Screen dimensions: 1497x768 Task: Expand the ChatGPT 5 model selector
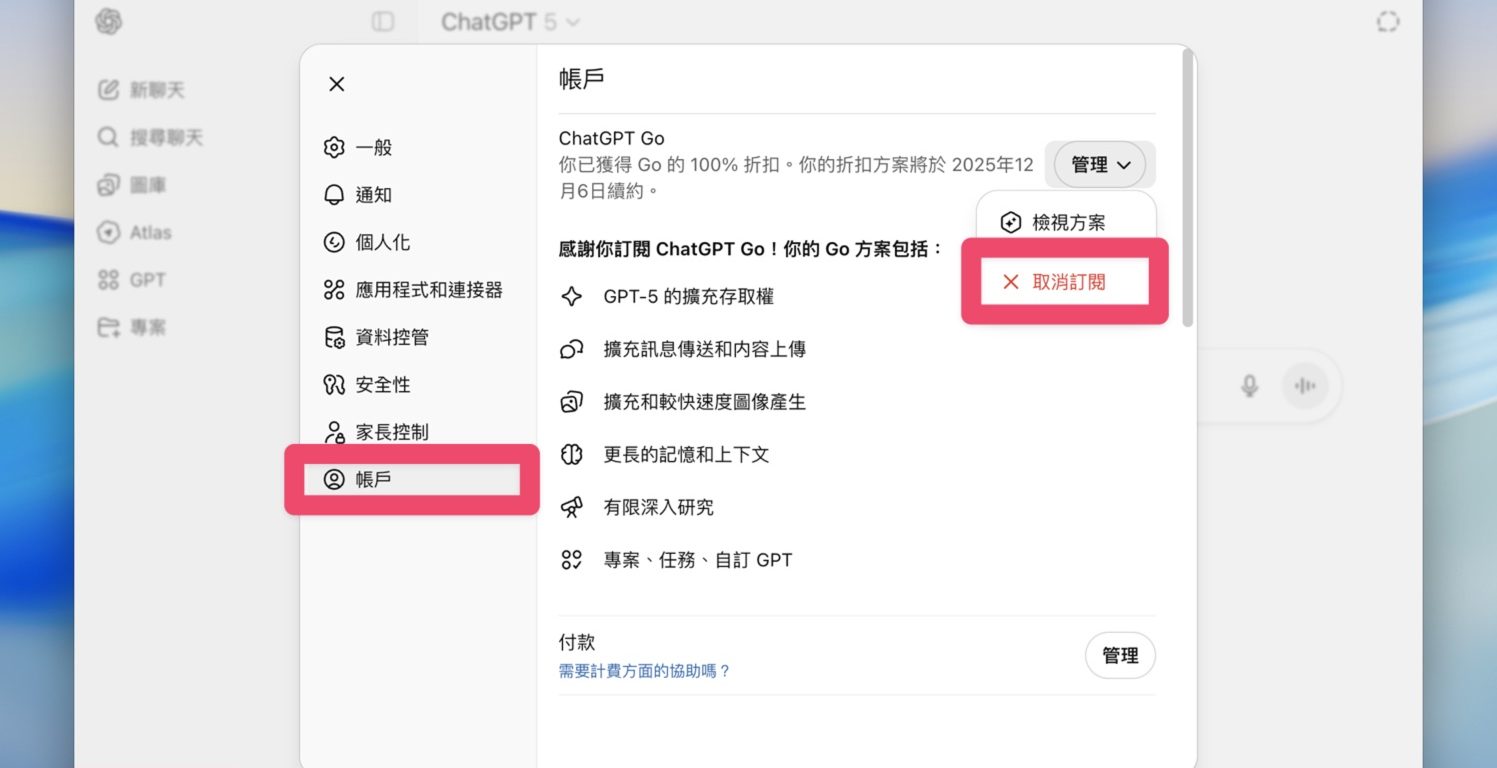(510, 22)
